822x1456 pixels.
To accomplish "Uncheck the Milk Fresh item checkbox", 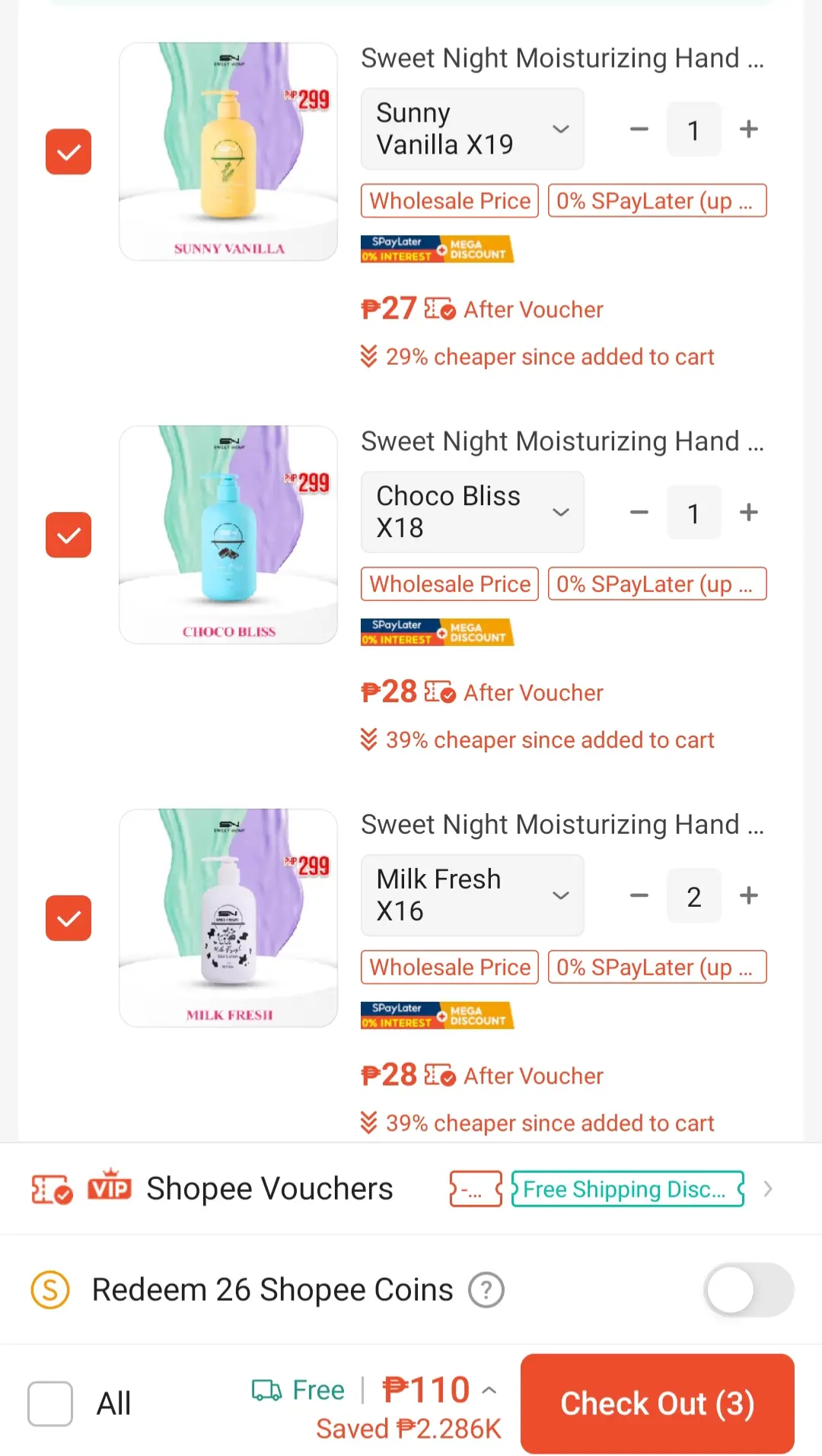I will [68, 918].
